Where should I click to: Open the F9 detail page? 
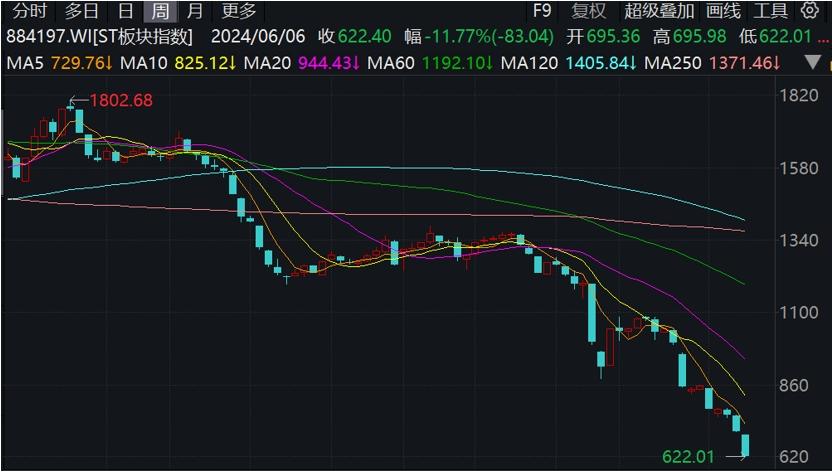542,11
